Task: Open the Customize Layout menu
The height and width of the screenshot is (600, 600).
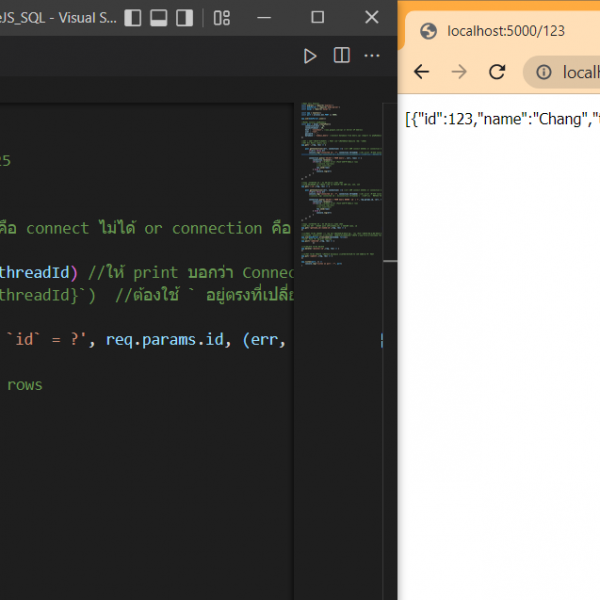Action: point(222,18)
